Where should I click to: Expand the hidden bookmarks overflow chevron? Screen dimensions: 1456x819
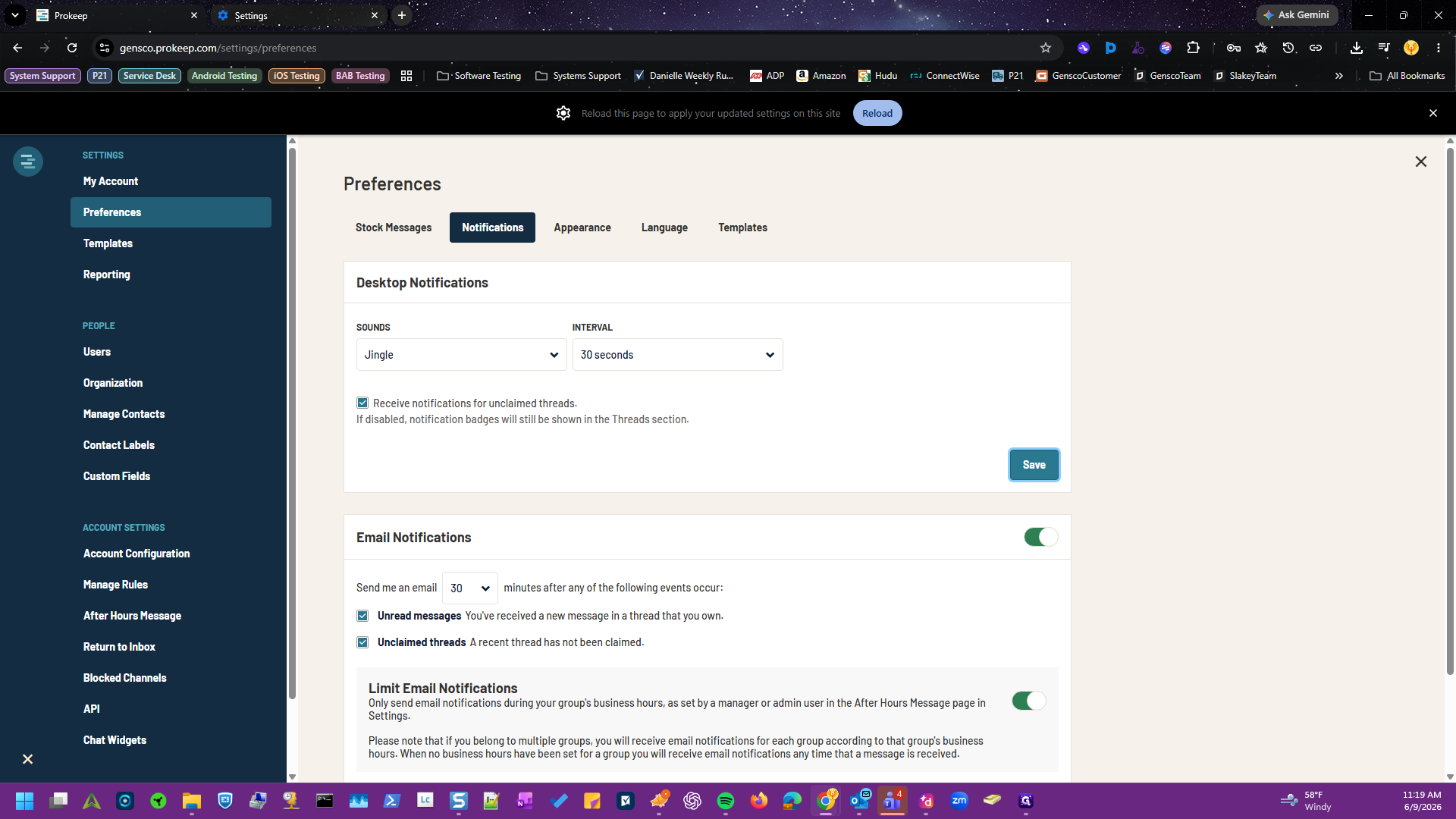coord(1338,76)
